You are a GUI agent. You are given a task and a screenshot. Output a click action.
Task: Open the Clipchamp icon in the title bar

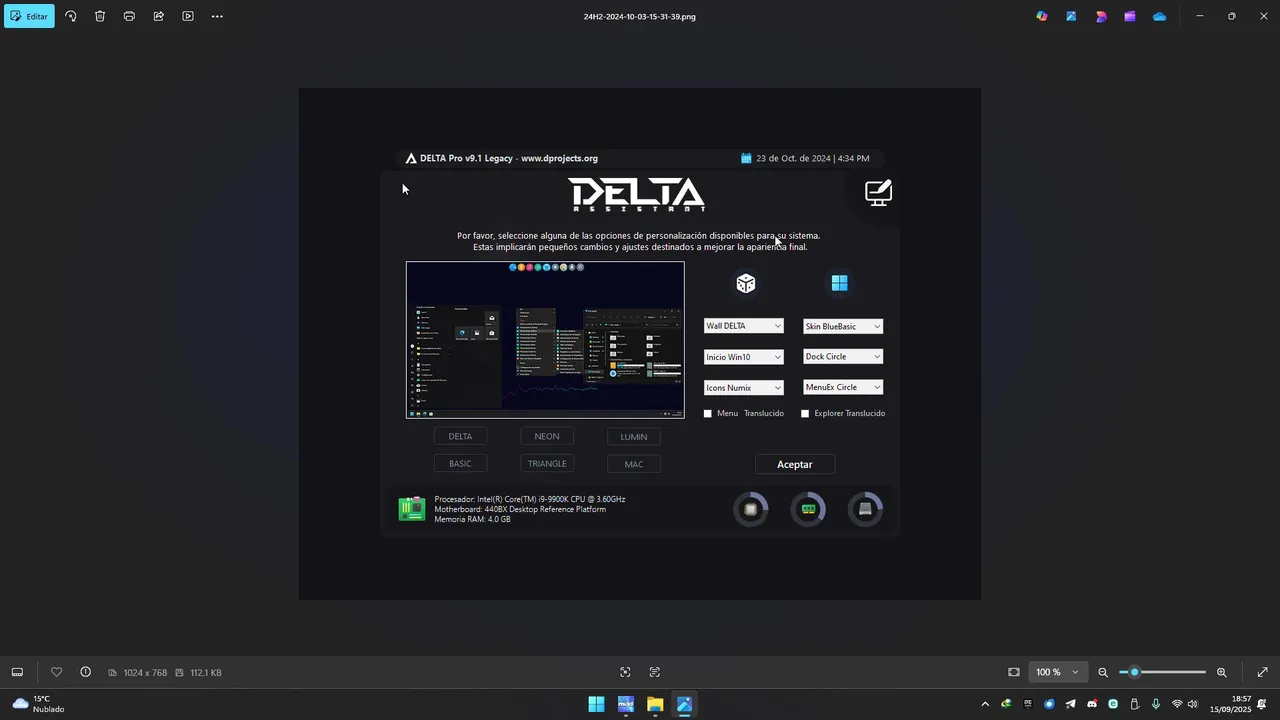coord(1130,16)
